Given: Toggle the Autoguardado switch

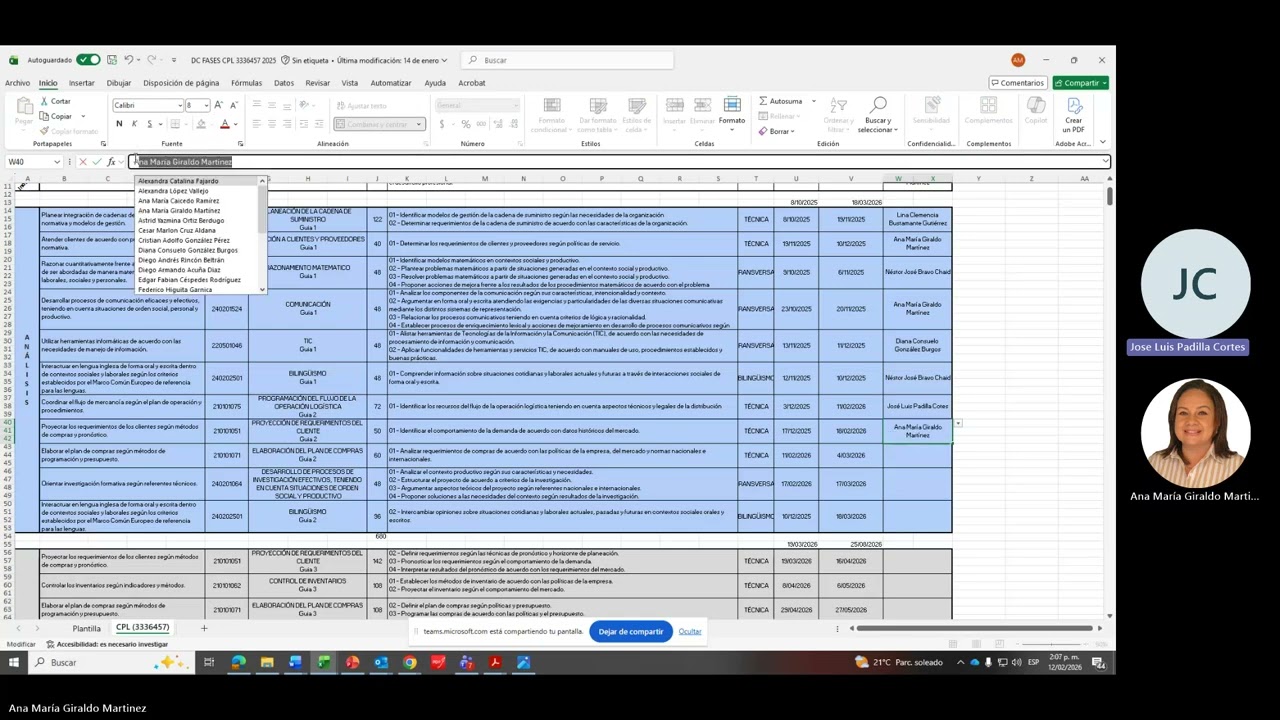Looking at the screenshot, I should coord(89,60).
